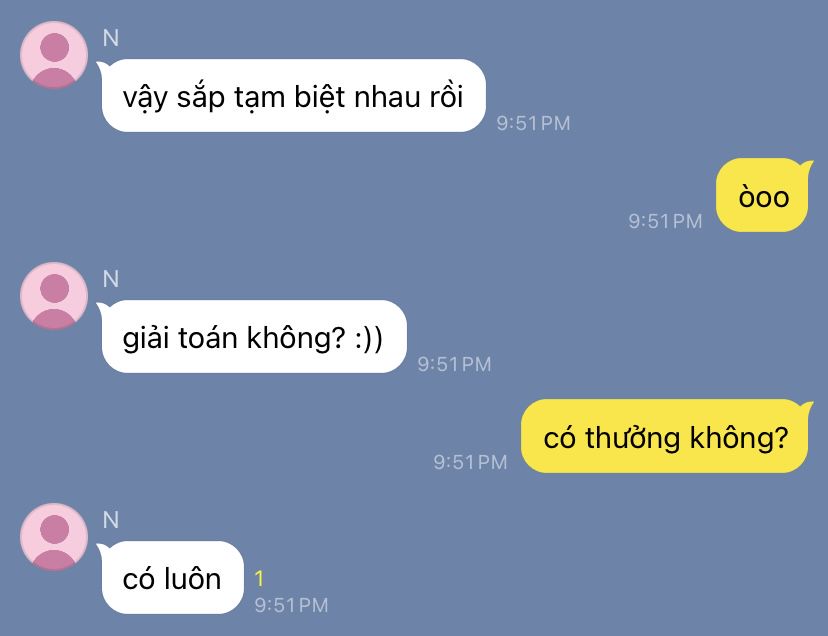Screen dimensions: 828x636
Task: Tap timestamp under reaction count near "có luôn"
Action: 291,605
